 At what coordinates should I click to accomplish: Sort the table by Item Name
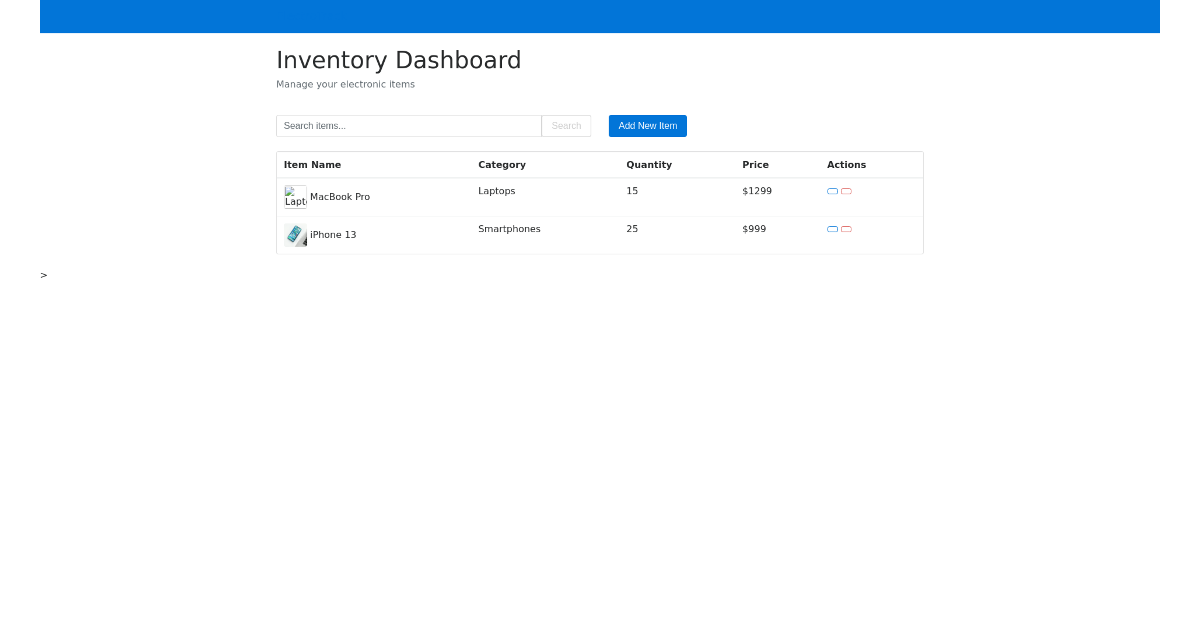pyautogui.click(x=312, y=164)
